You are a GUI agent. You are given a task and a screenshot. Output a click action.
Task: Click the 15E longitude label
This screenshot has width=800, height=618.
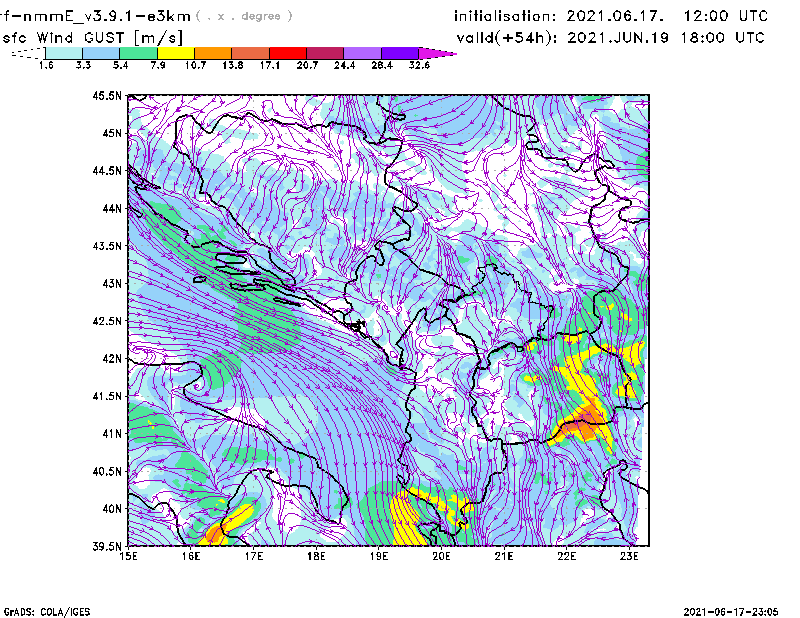(x=128, y=556)
